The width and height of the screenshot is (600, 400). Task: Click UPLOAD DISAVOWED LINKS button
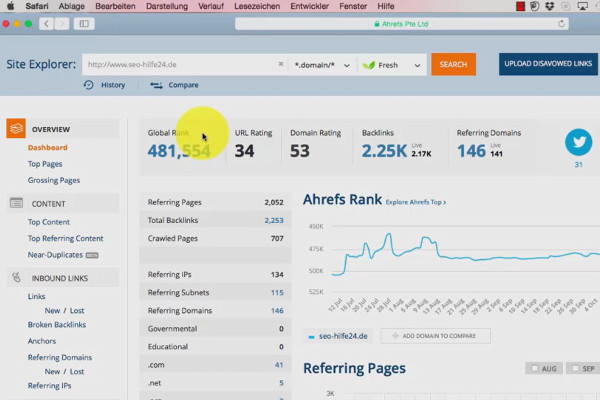[548, 64]
